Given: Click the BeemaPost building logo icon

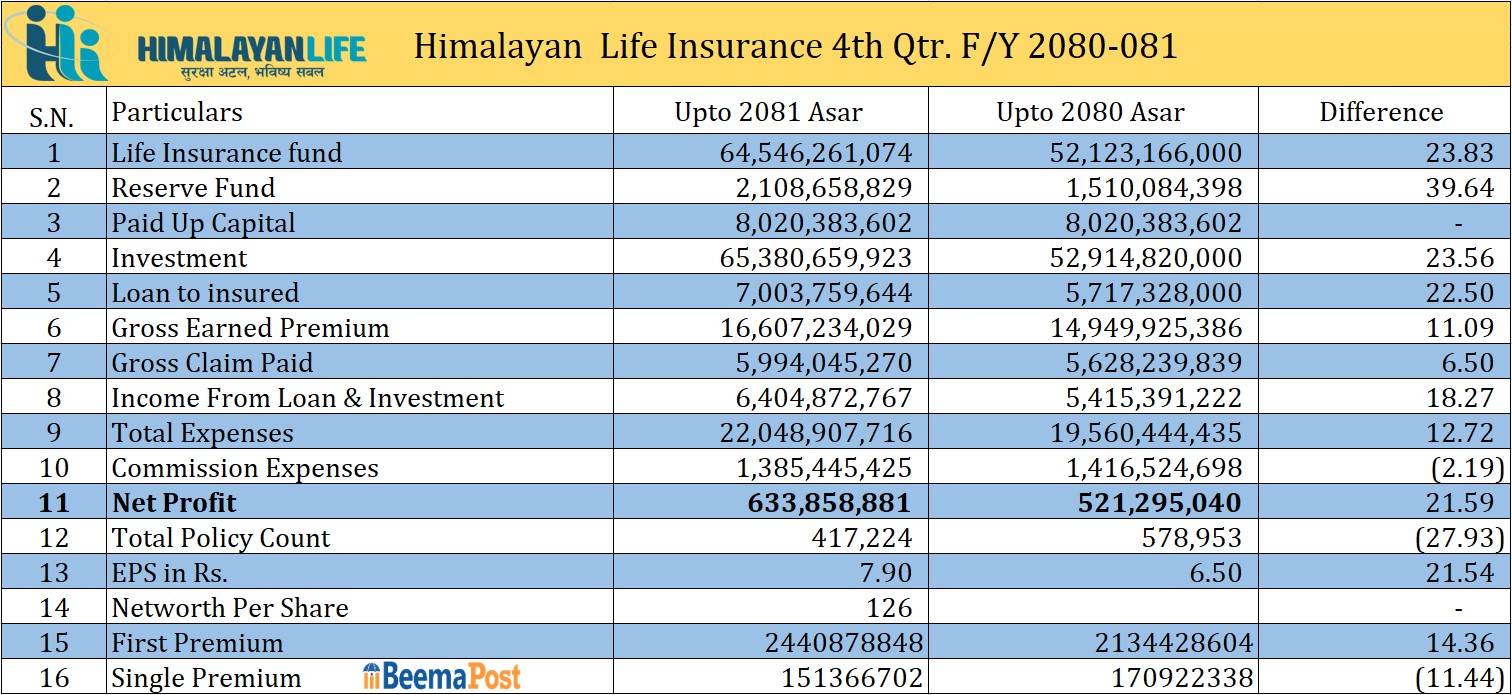Looking at the screenshot, I should click(x=372, y=676).
